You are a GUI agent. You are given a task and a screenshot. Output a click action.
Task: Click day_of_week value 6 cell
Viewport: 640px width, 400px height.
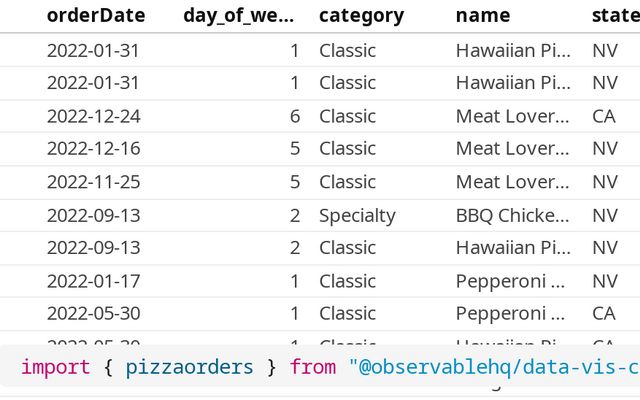pos(294,116)
